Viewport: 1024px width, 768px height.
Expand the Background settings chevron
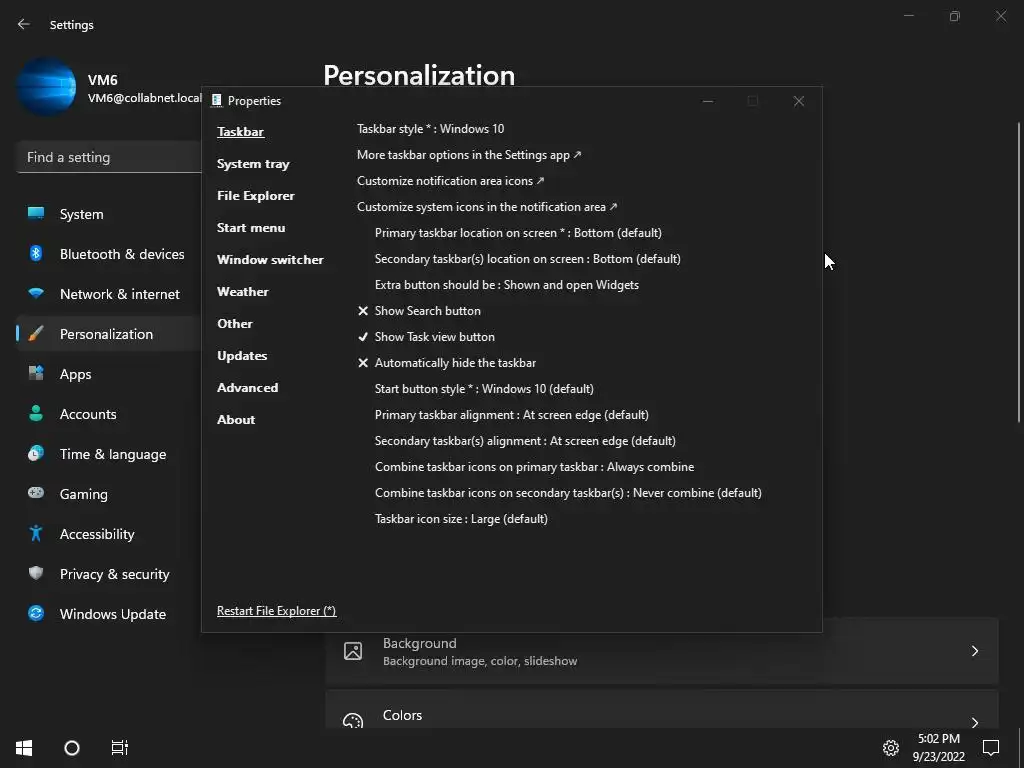[x=974, y=651]
